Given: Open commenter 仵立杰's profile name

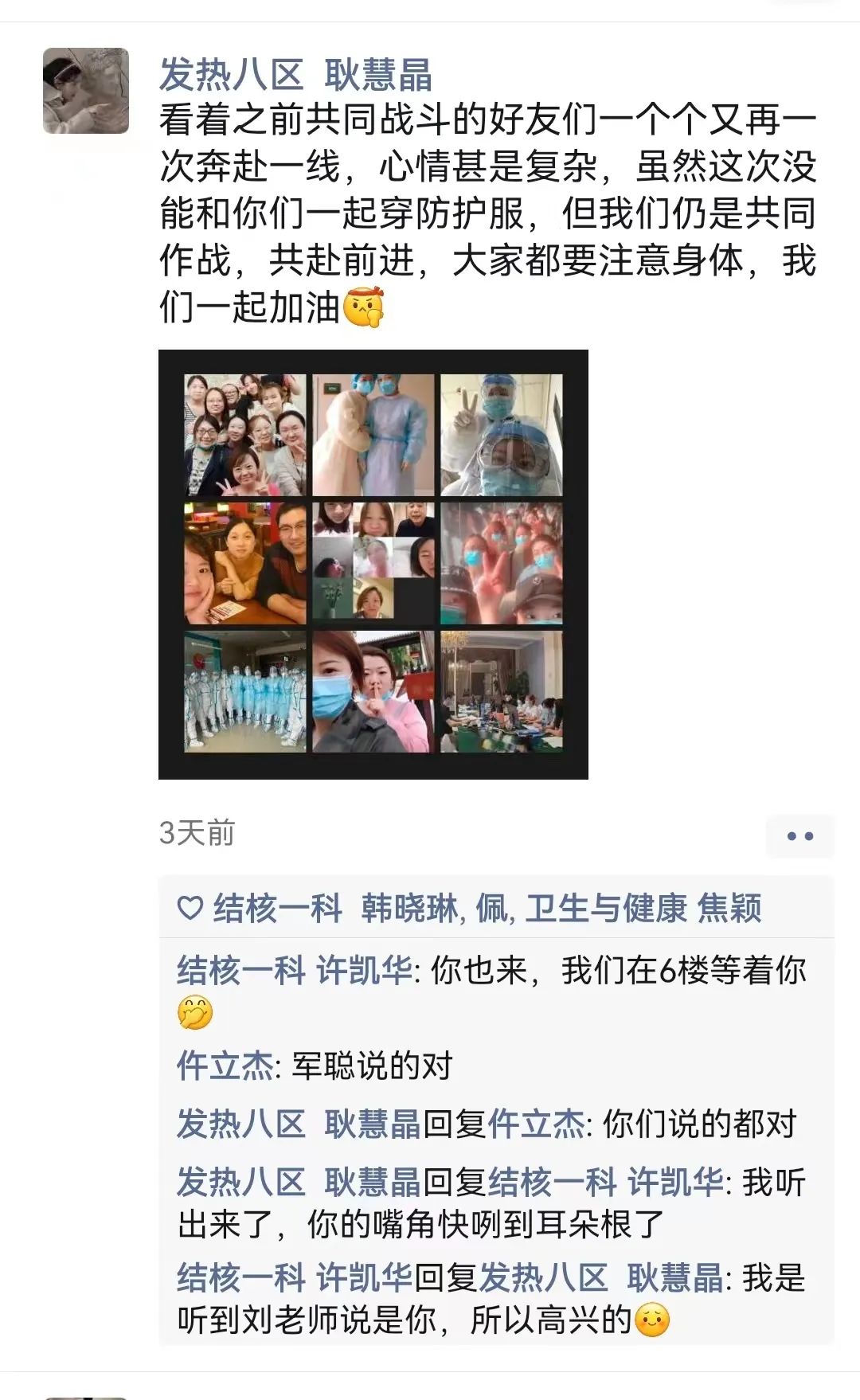Looking at the screenshot, I should click(225, 1066).
